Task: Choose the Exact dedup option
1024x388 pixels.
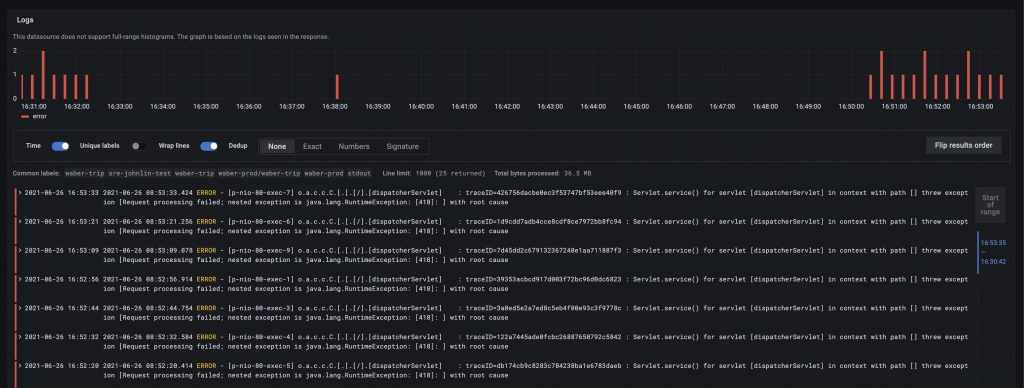Action: pyautogui.click(x=312, y=146)
